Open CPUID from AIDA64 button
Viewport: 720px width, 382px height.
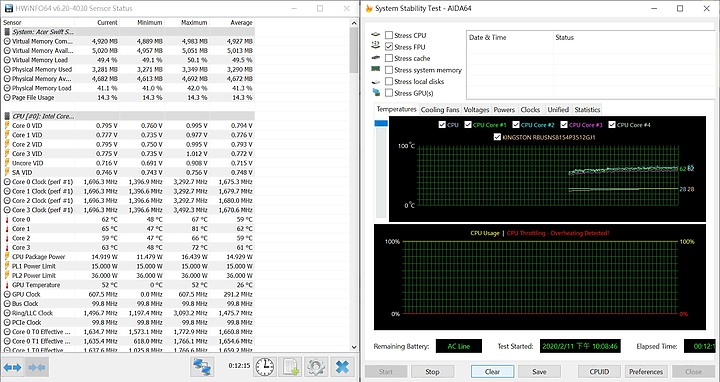(599, 371)
